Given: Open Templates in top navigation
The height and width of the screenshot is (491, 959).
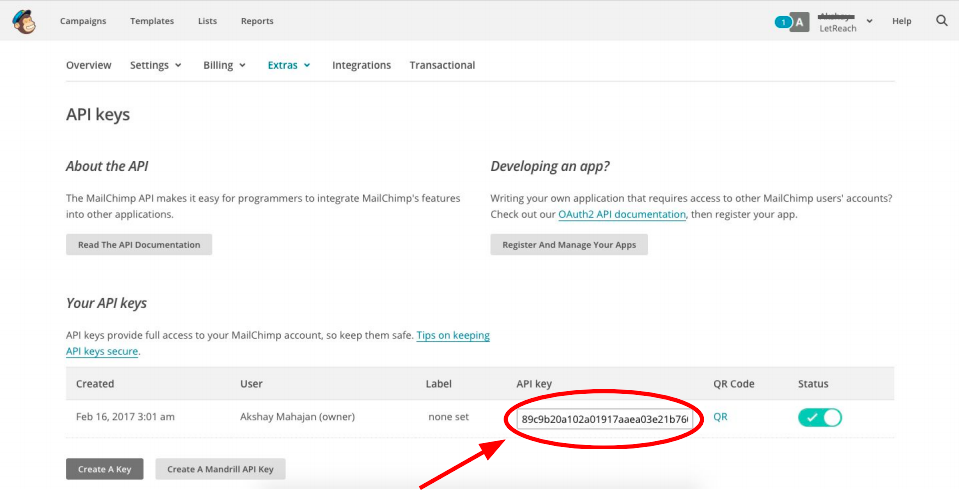Looking at the screenshot, I should click(x=152, y=21).
